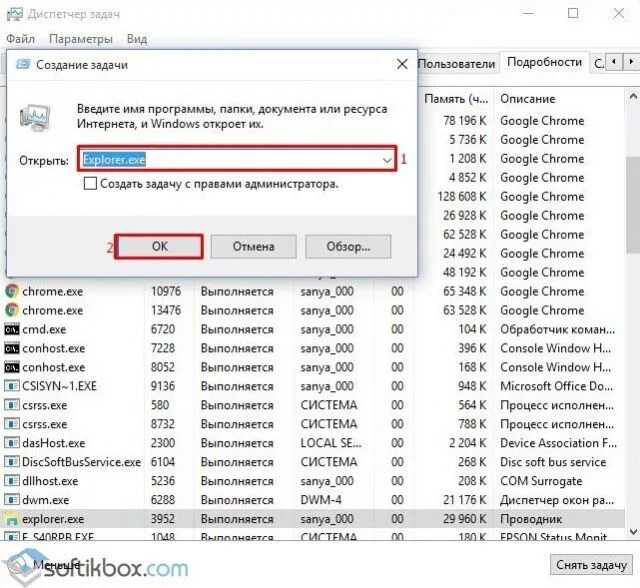This screenshot has width=640, height=588.
Task: Switch to the Пользователи tab
Action: pos(456,64)
